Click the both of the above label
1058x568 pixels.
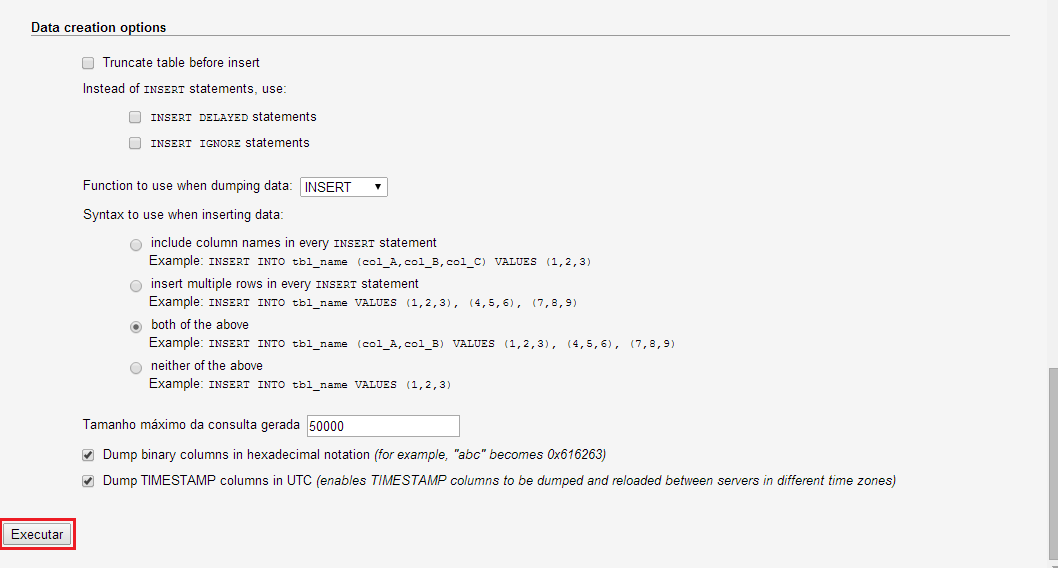pos(200,324)
